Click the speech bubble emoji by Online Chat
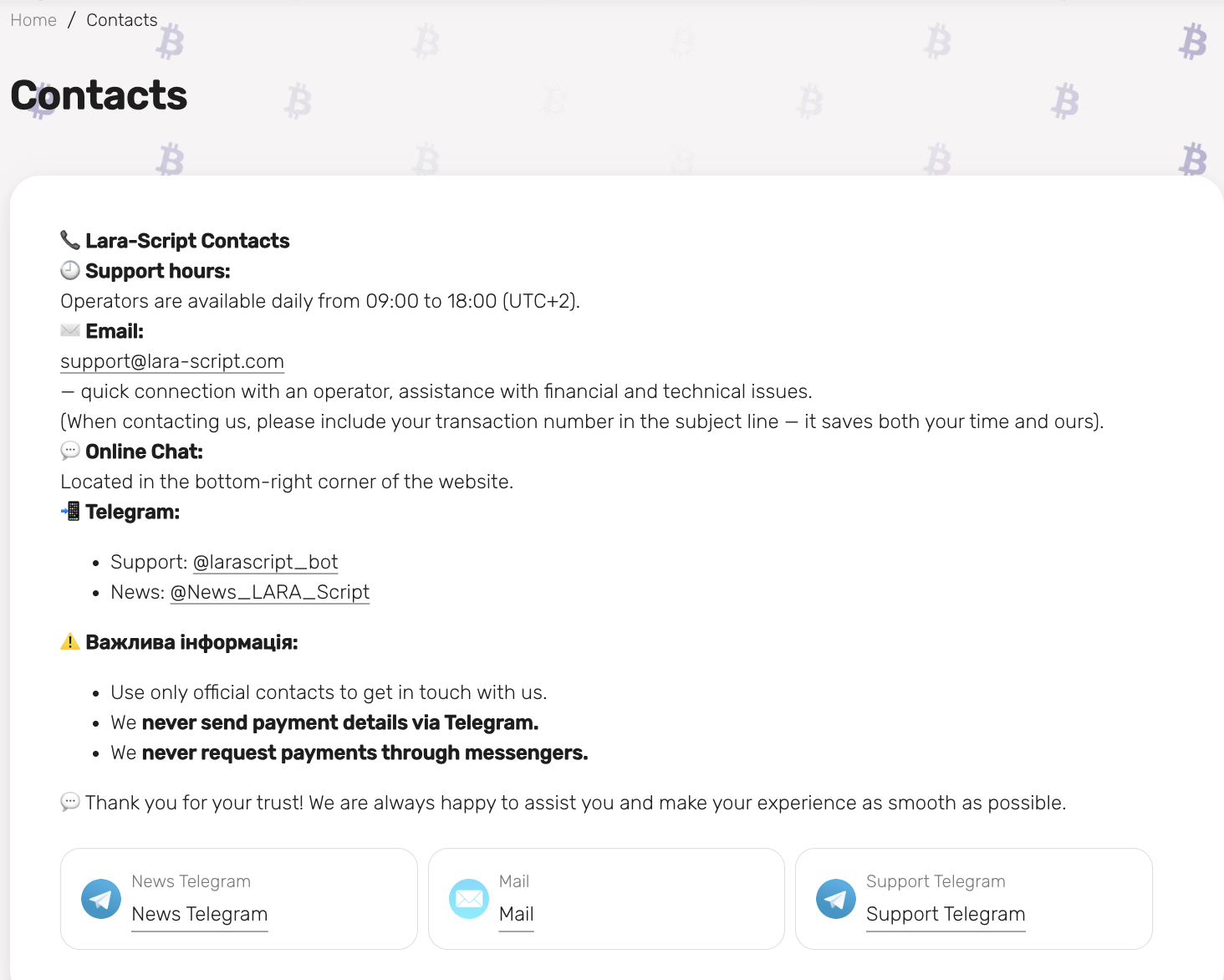The image size is (1224, 980). tap(70, 452)
